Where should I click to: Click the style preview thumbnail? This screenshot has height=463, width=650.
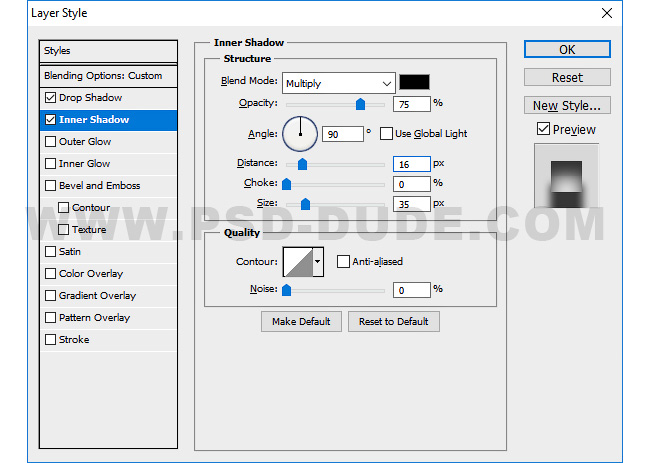point(566,176)
